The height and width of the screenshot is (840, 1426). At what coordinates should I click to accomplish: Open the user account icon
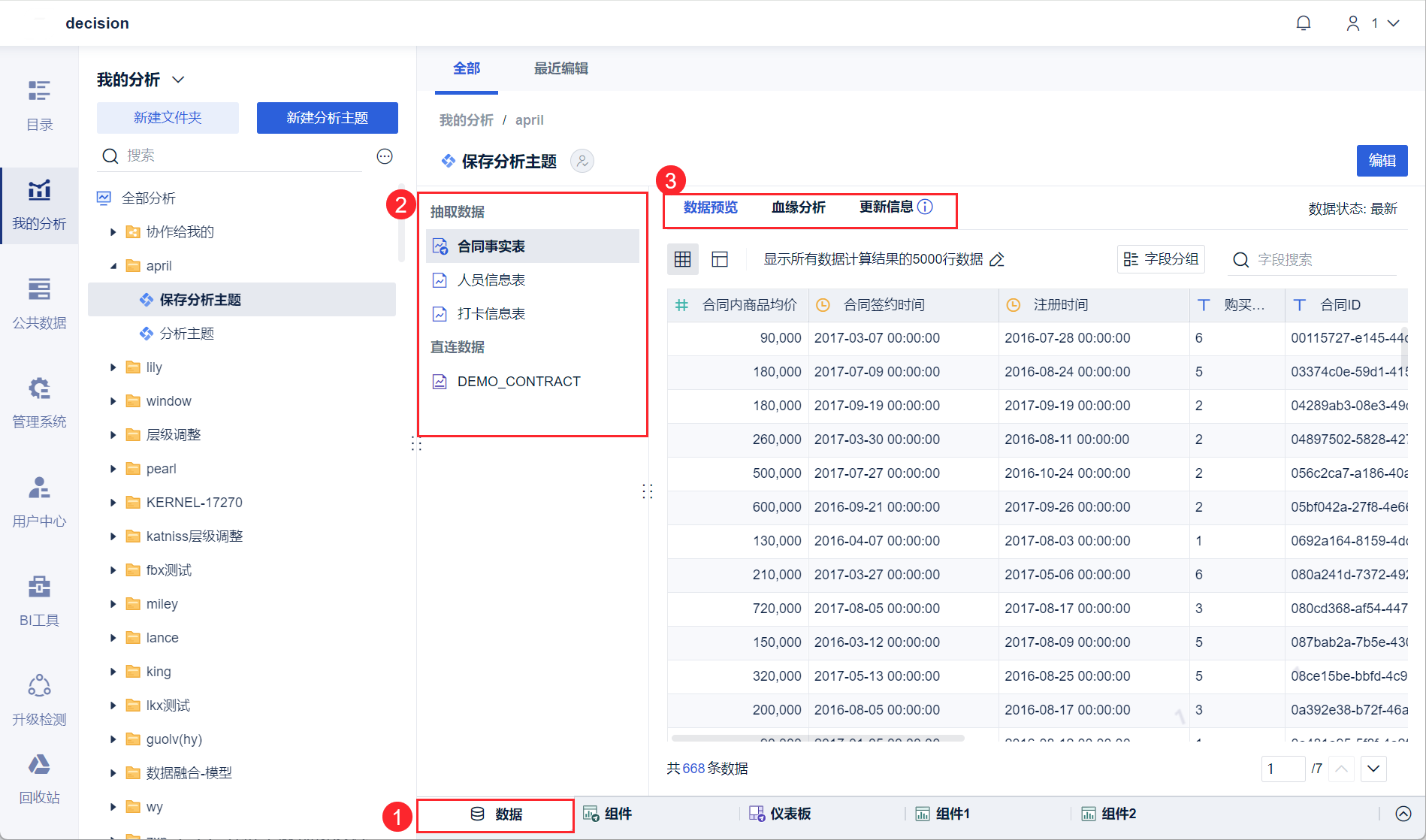(x=1353, y=23)
